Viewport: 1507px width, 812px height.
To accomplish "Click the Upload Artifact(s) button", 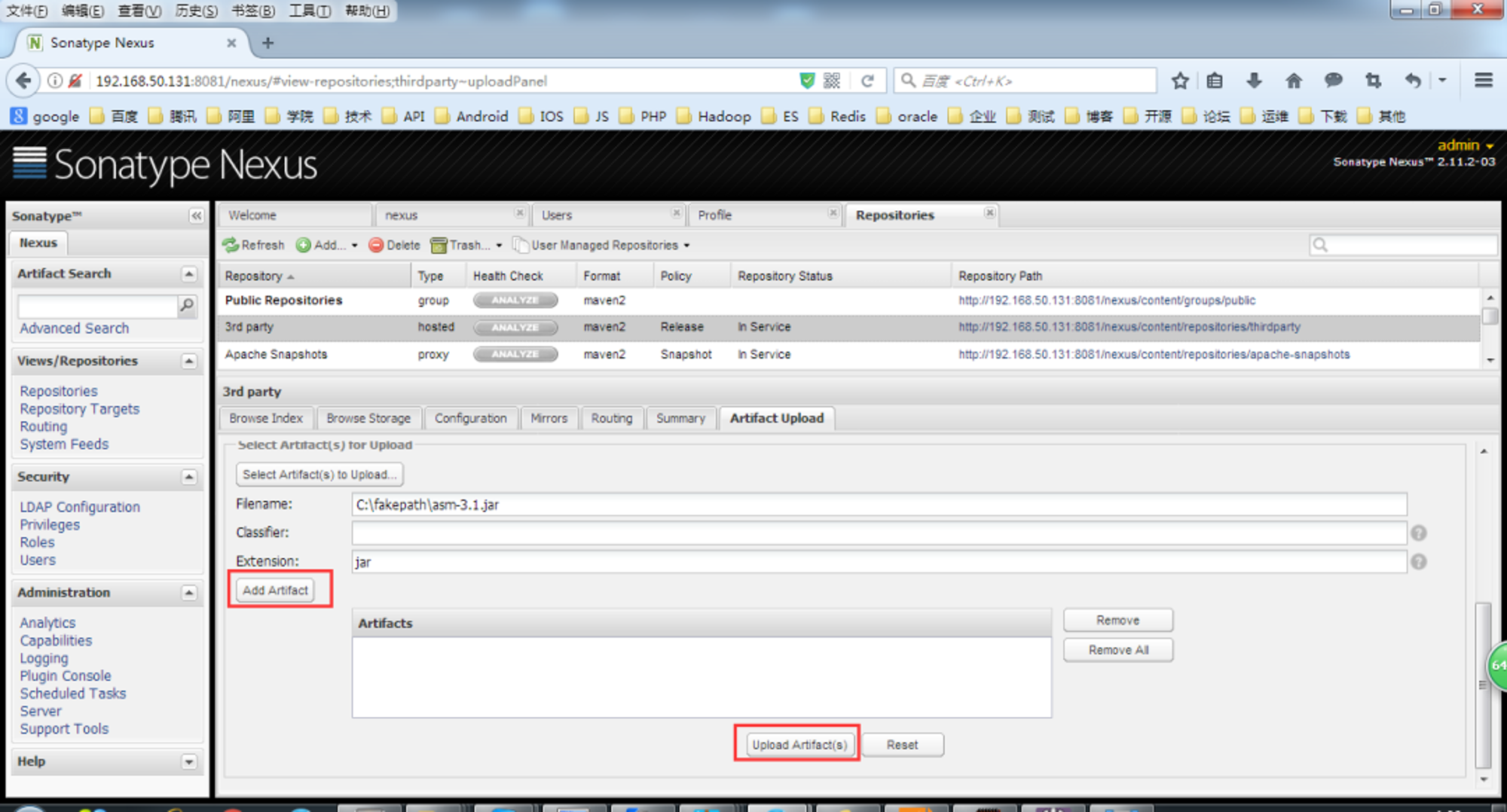I will point(799,745).
